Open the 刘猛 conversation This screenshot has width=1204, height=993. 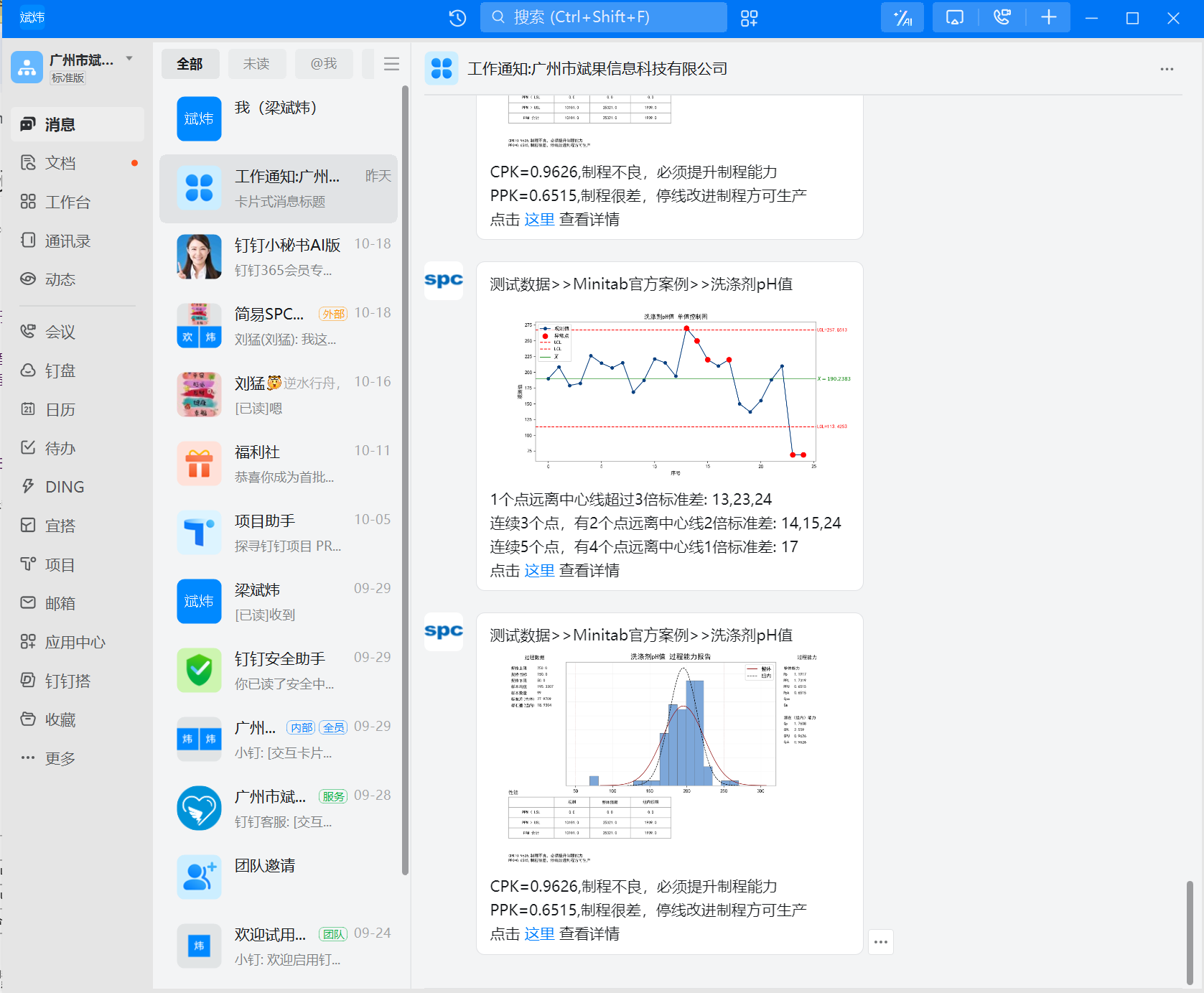pyautogui.click(x=279, y=395)
